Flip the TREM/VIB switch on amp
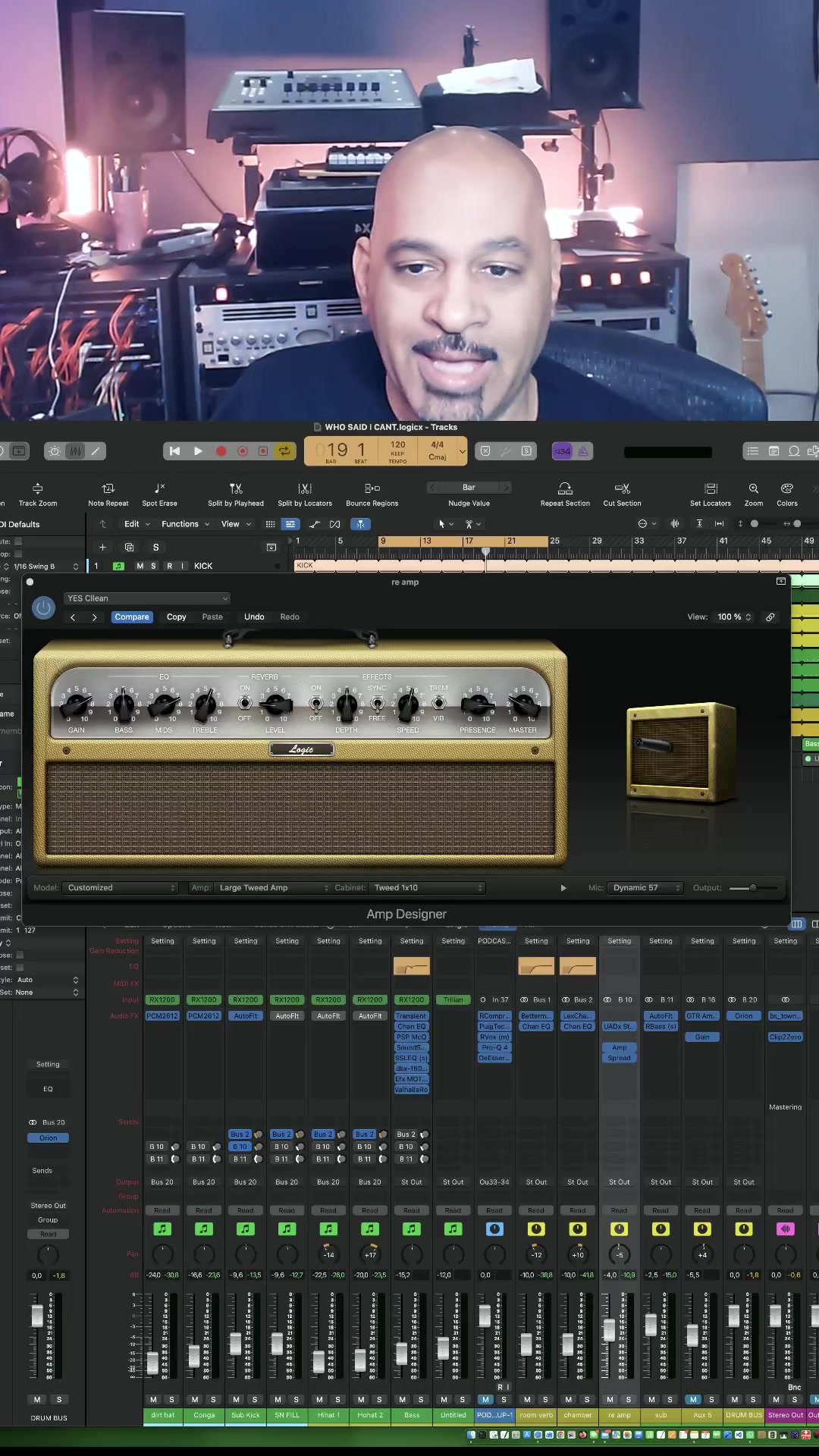This screenshot has width=819, height=1456. (x=438, y=704)
